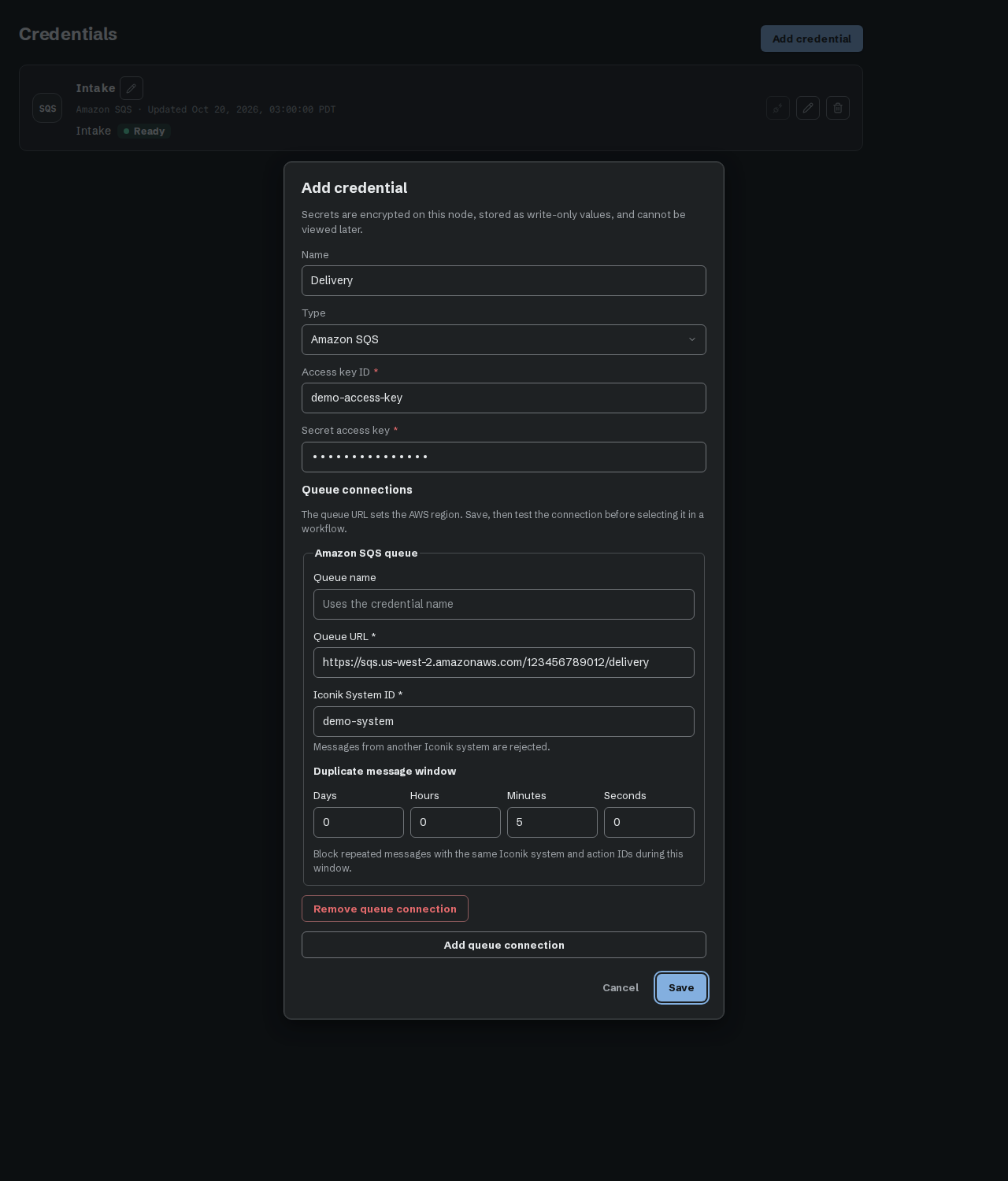Add another queue connection
1008x1181 pixels.
point(504,945)
